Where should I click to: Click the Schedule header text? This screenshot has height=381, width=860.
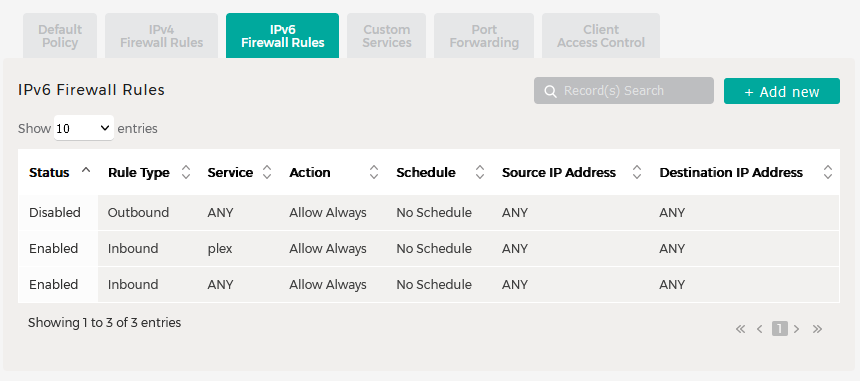426,173
